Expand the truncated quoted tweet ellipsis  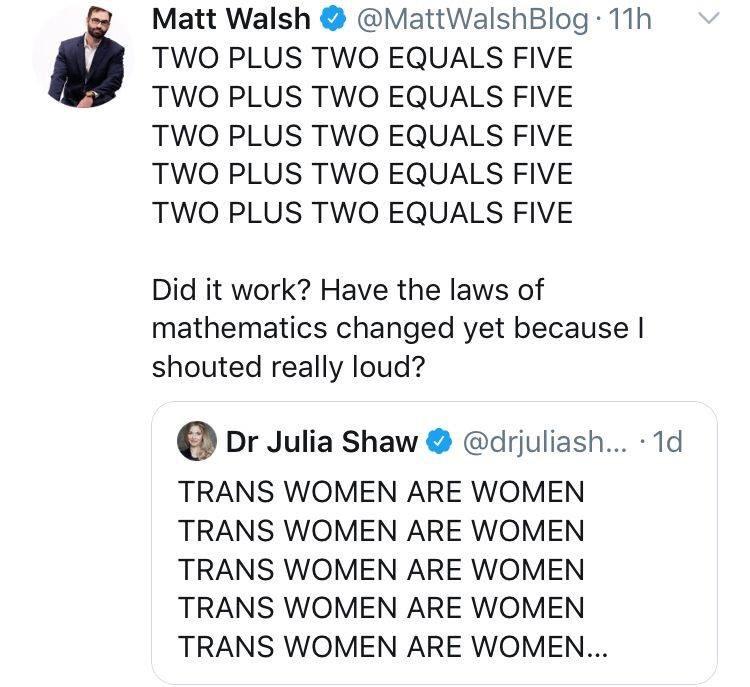point(595,648)
